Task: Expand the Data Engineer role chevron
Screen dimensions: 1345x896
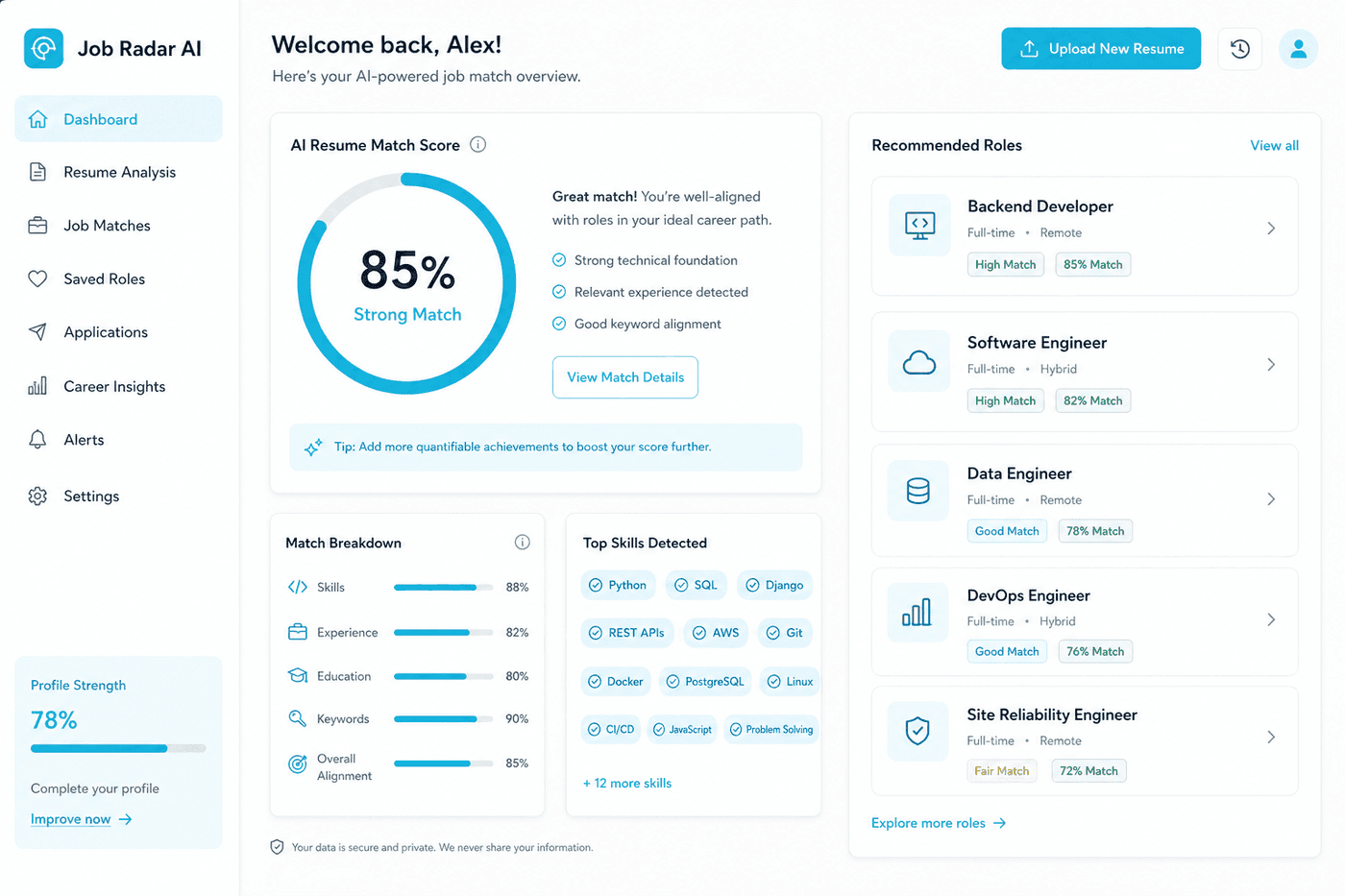Action: [x=1271, y=499]
